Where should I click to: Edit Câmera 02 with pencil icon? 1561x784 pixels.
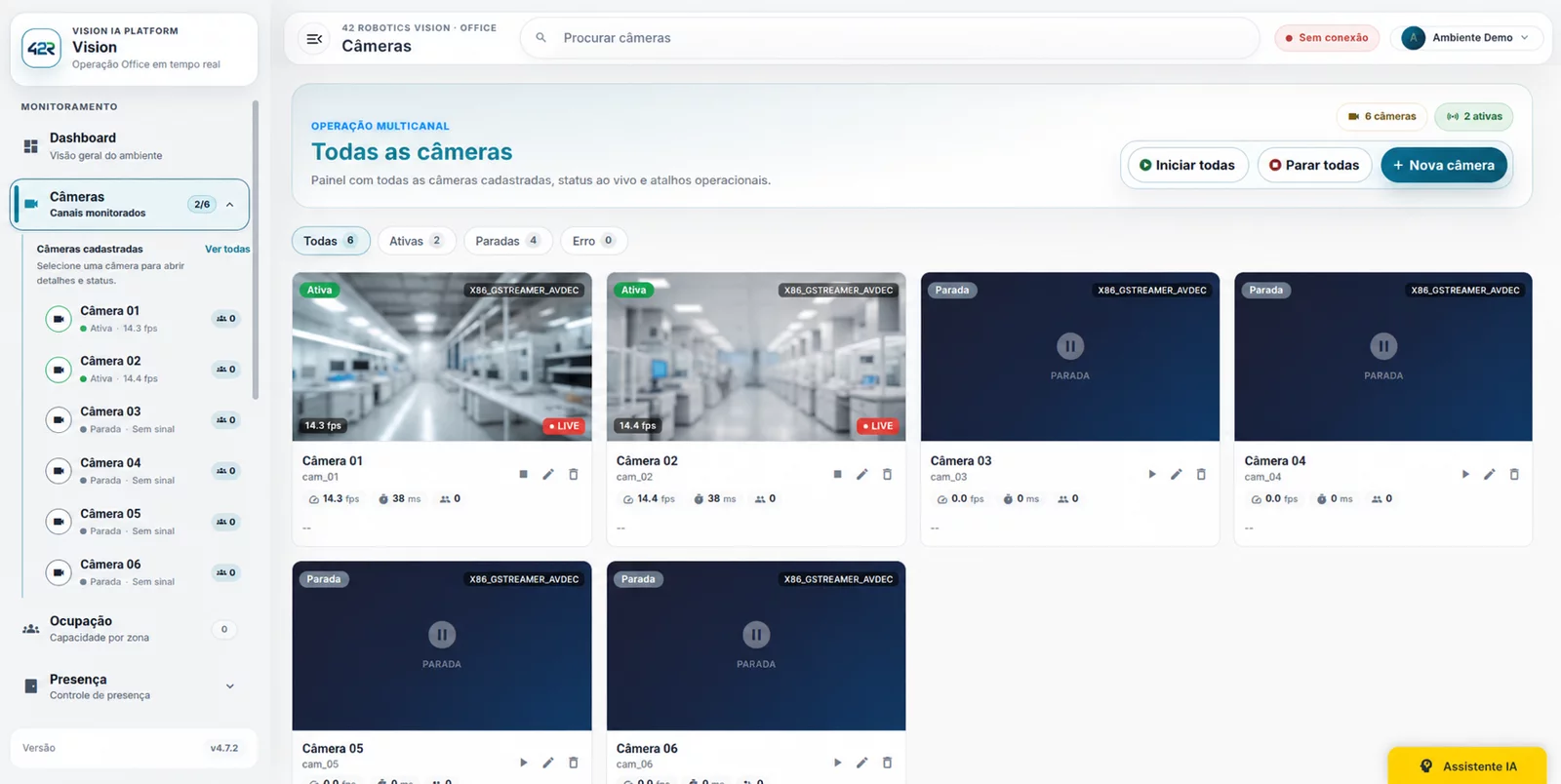point(861,474)
